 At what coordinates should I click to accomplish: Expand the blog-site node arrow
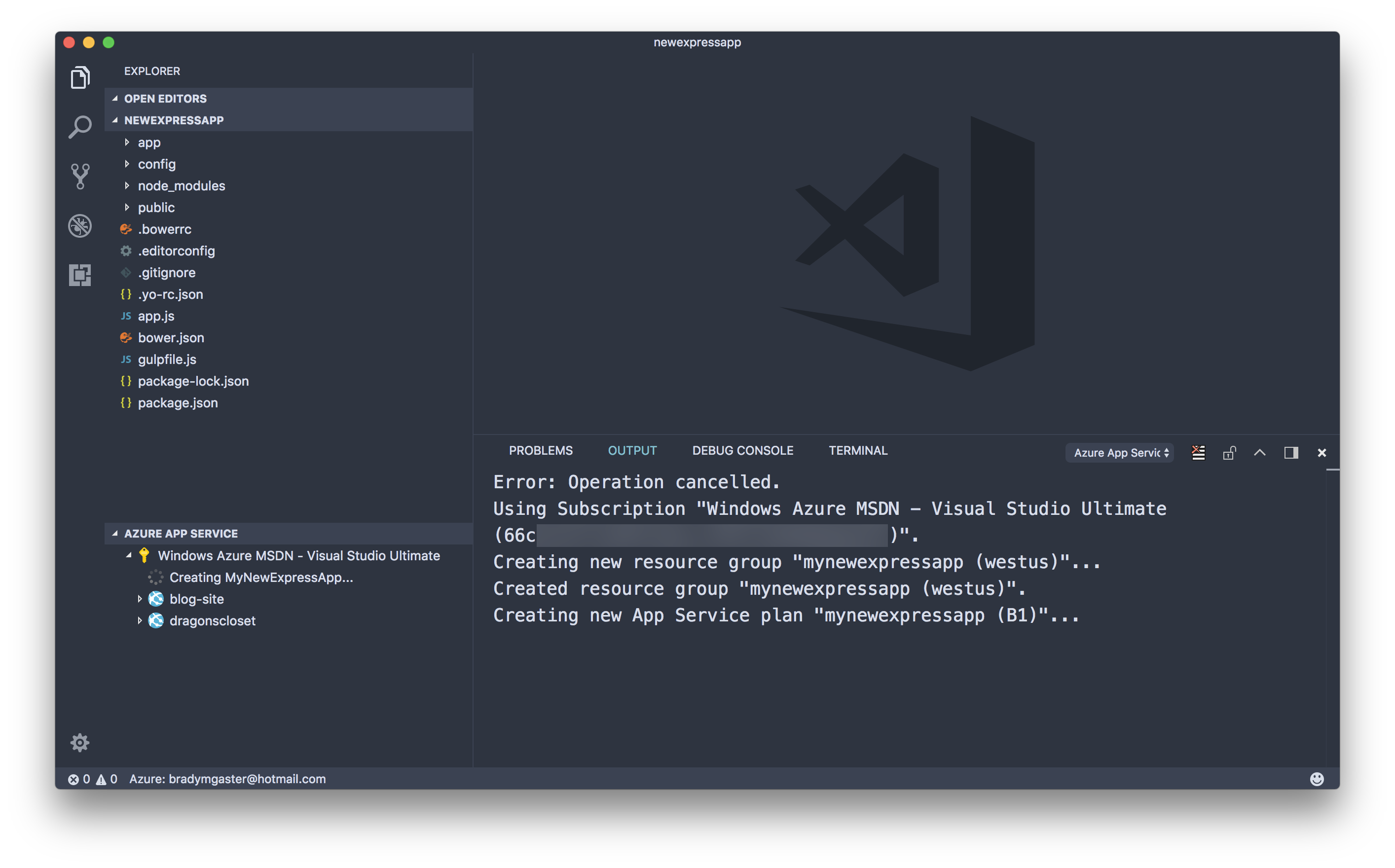pyautogui.click(x=140, y=599)
